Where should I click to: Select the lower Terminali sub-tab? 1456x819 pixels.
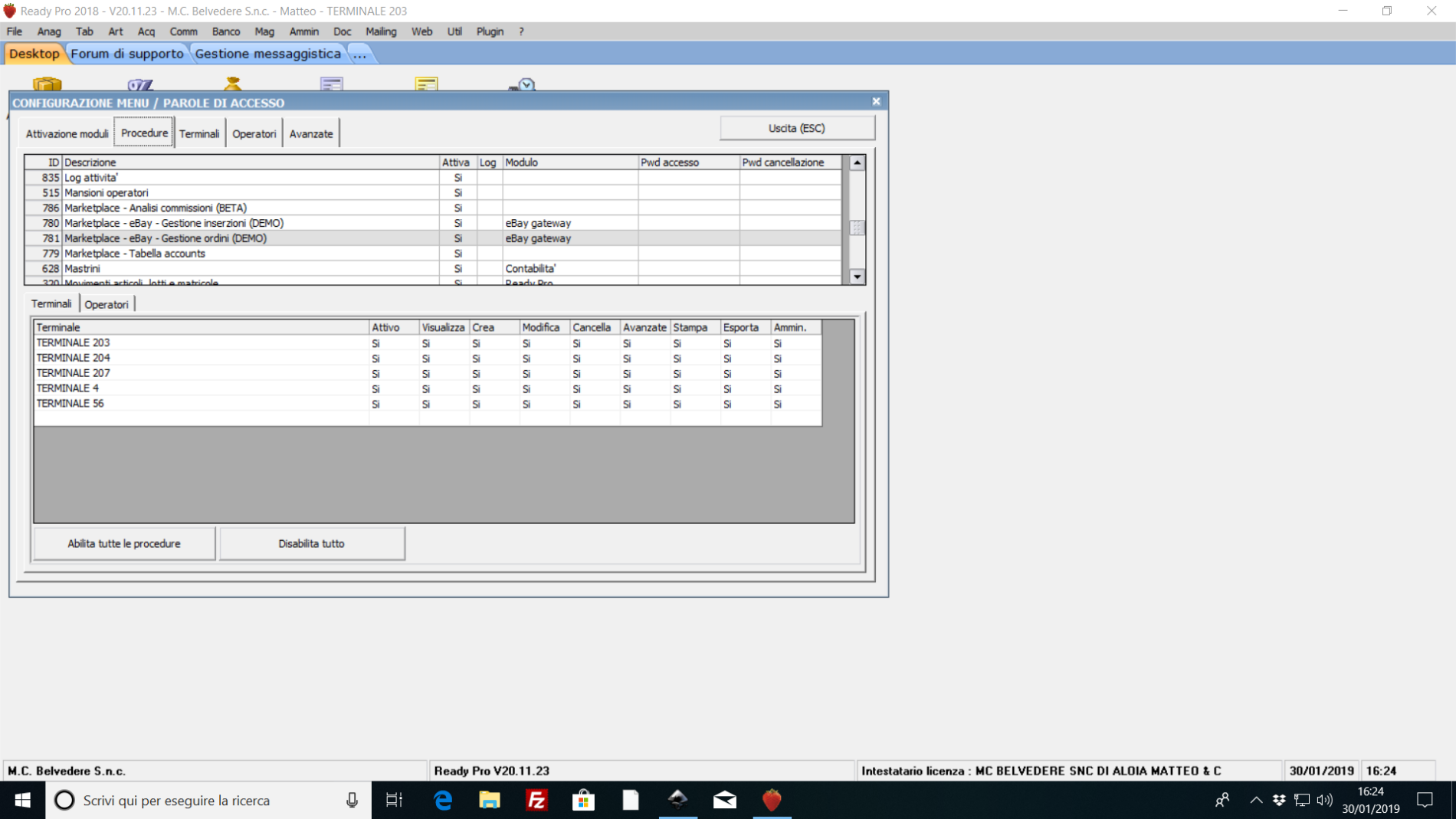click(x=51, y=303)
